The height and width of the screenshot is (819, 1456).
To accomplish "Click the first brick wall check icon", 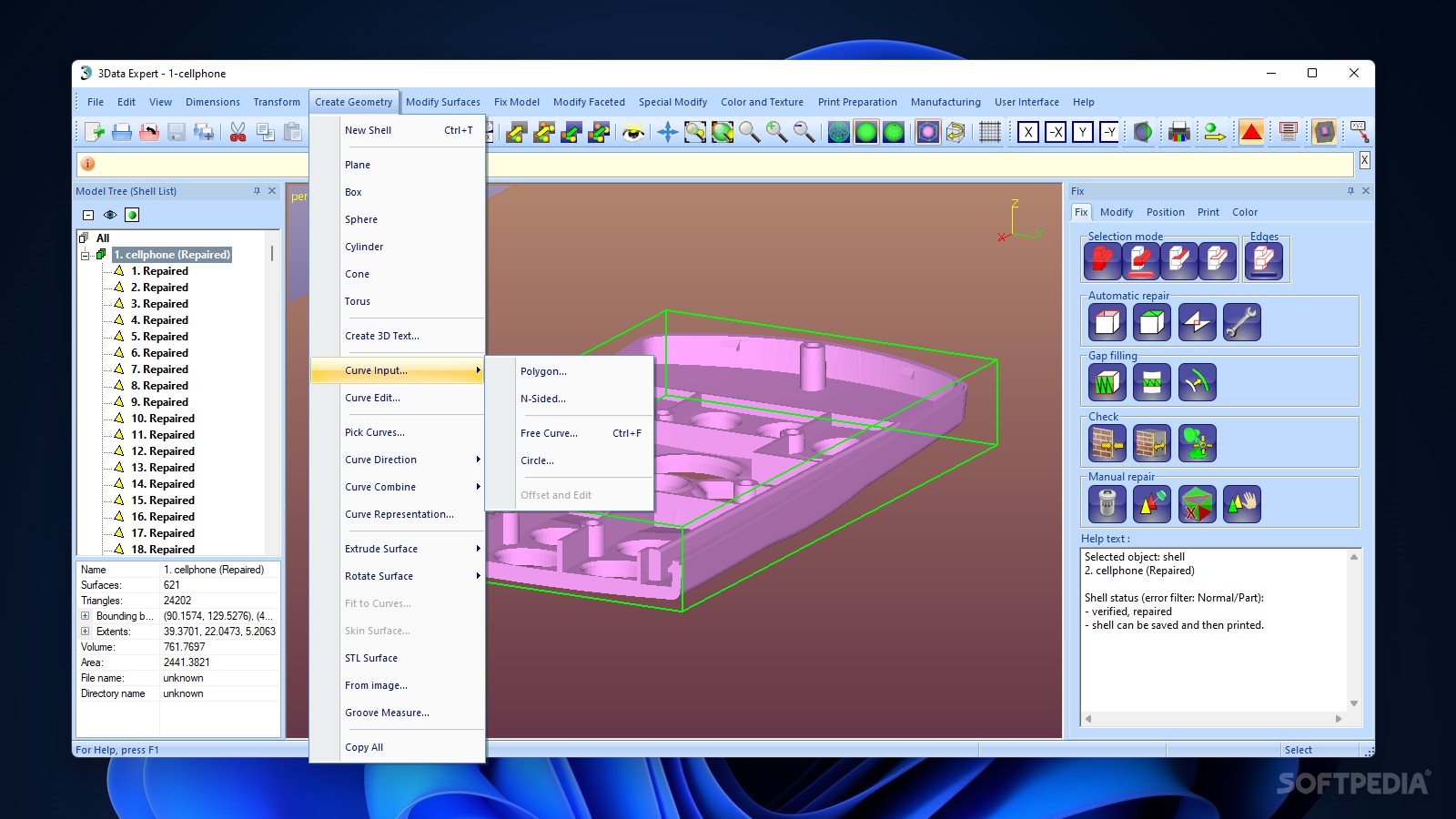I will click(x=1107, y=443).
